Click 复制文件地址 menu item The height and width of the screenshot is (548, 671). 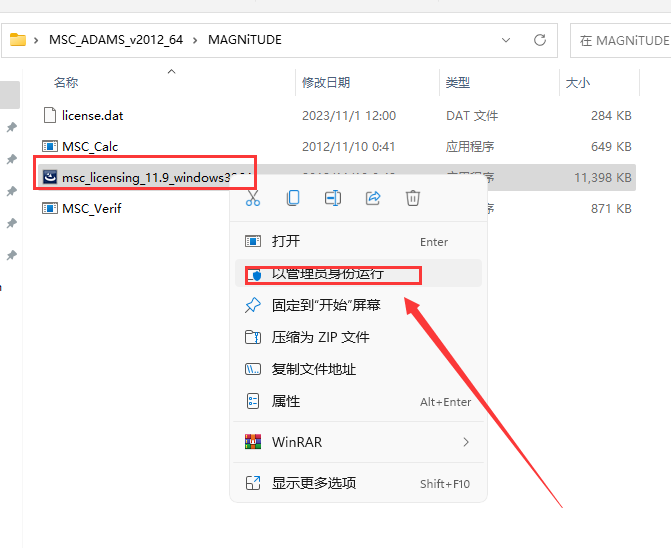click(358, 369)
